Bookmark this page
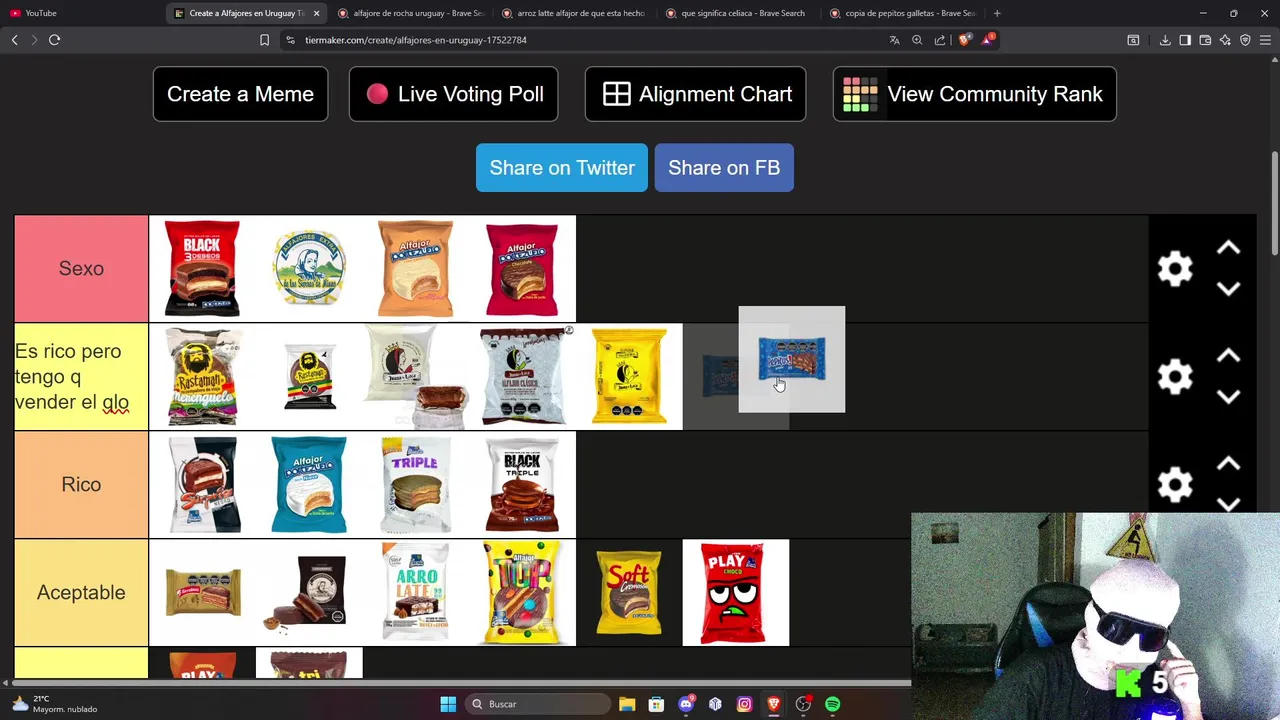This screenshot has height=720, width=1280. tap(264, 40)
